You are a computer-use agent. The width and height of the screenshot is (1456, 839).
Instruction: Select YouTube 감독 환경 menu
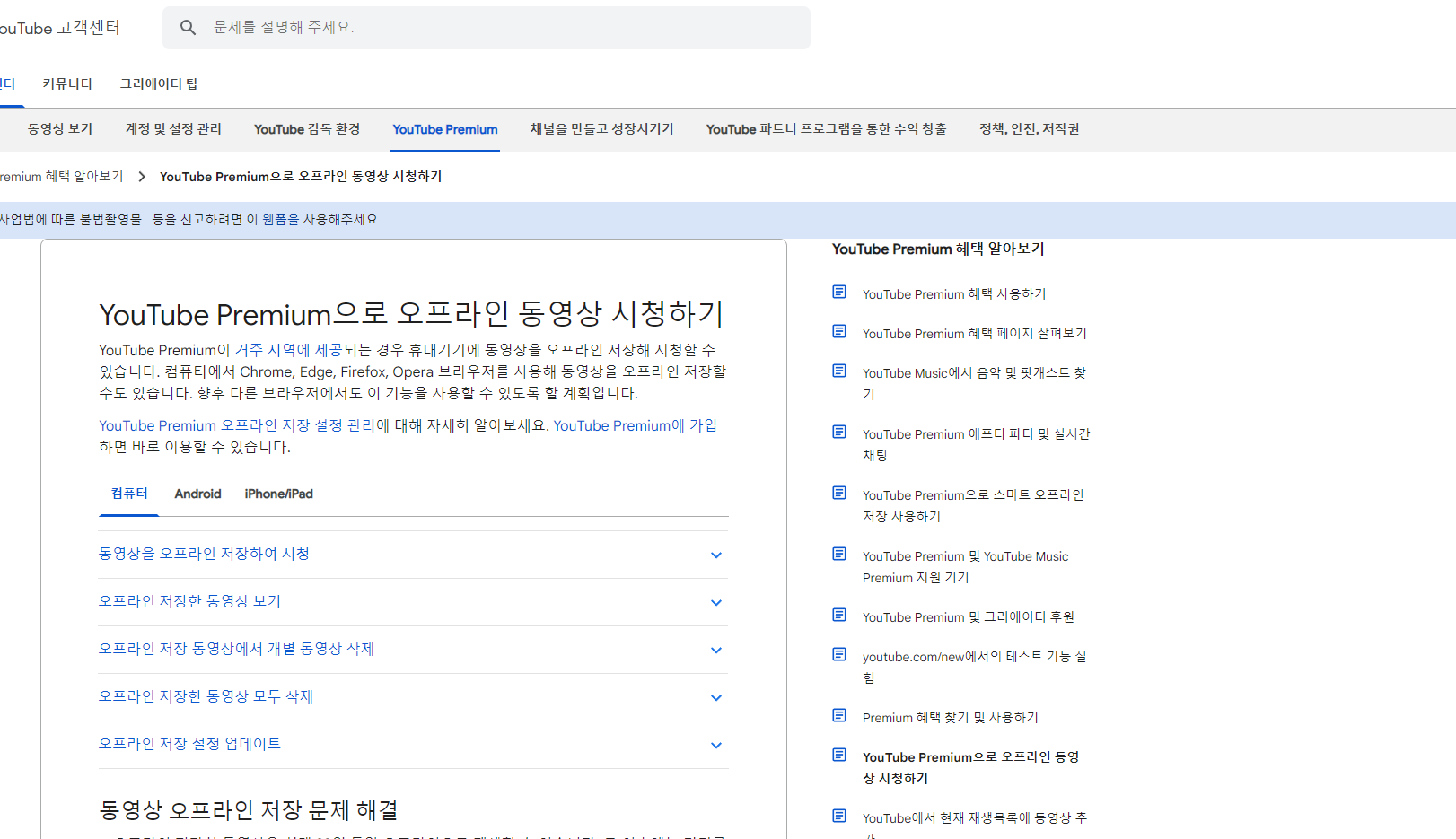pos(307,129)
